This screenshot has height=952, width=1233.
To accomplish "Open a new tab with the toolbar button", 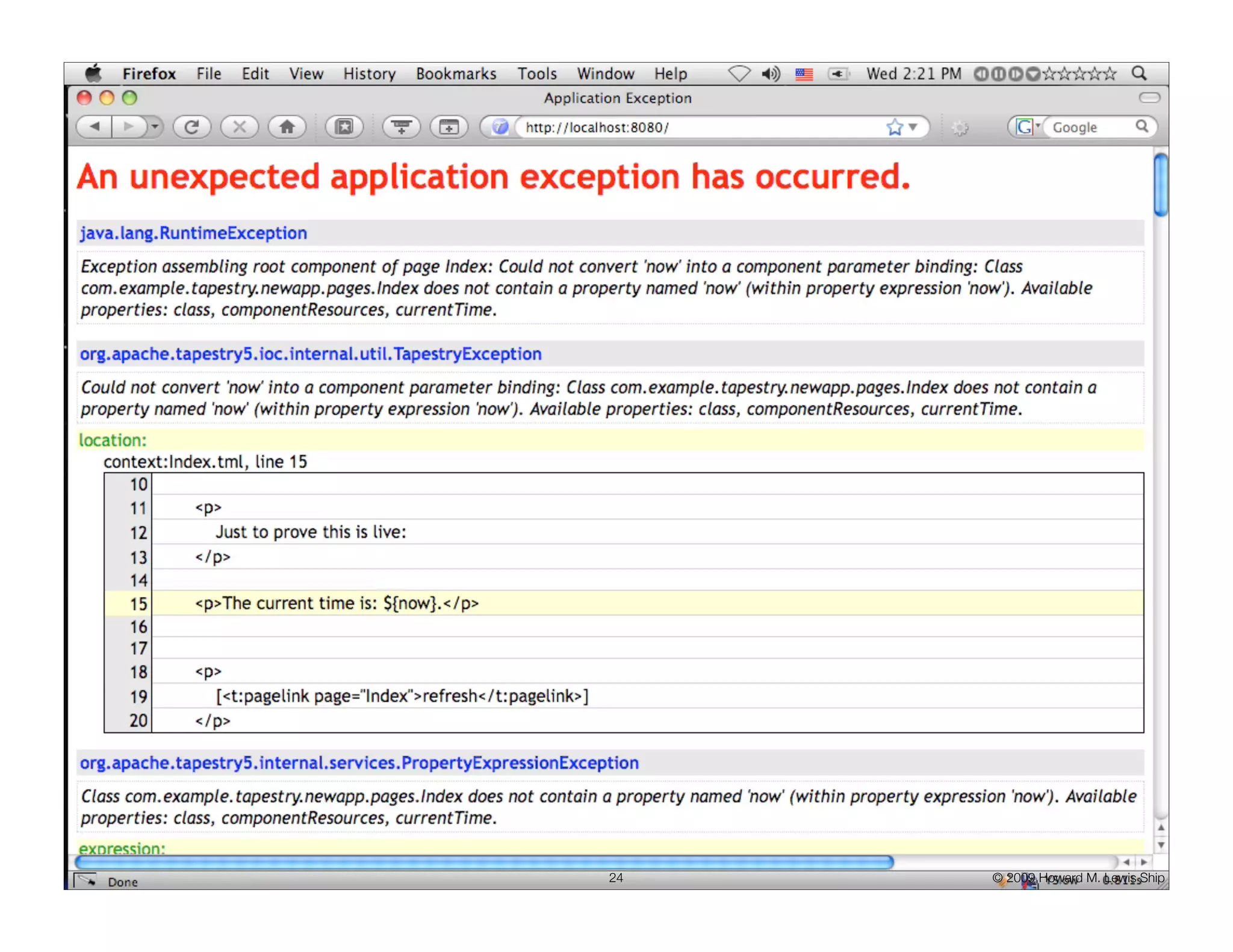I will tap(449, 127).
